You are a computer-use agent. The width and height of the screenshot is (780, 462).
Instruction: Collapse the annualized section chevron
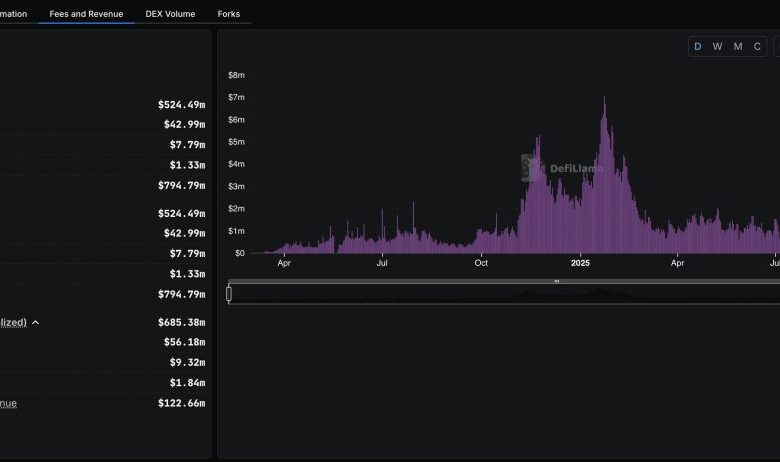click(x=36, y=323)
